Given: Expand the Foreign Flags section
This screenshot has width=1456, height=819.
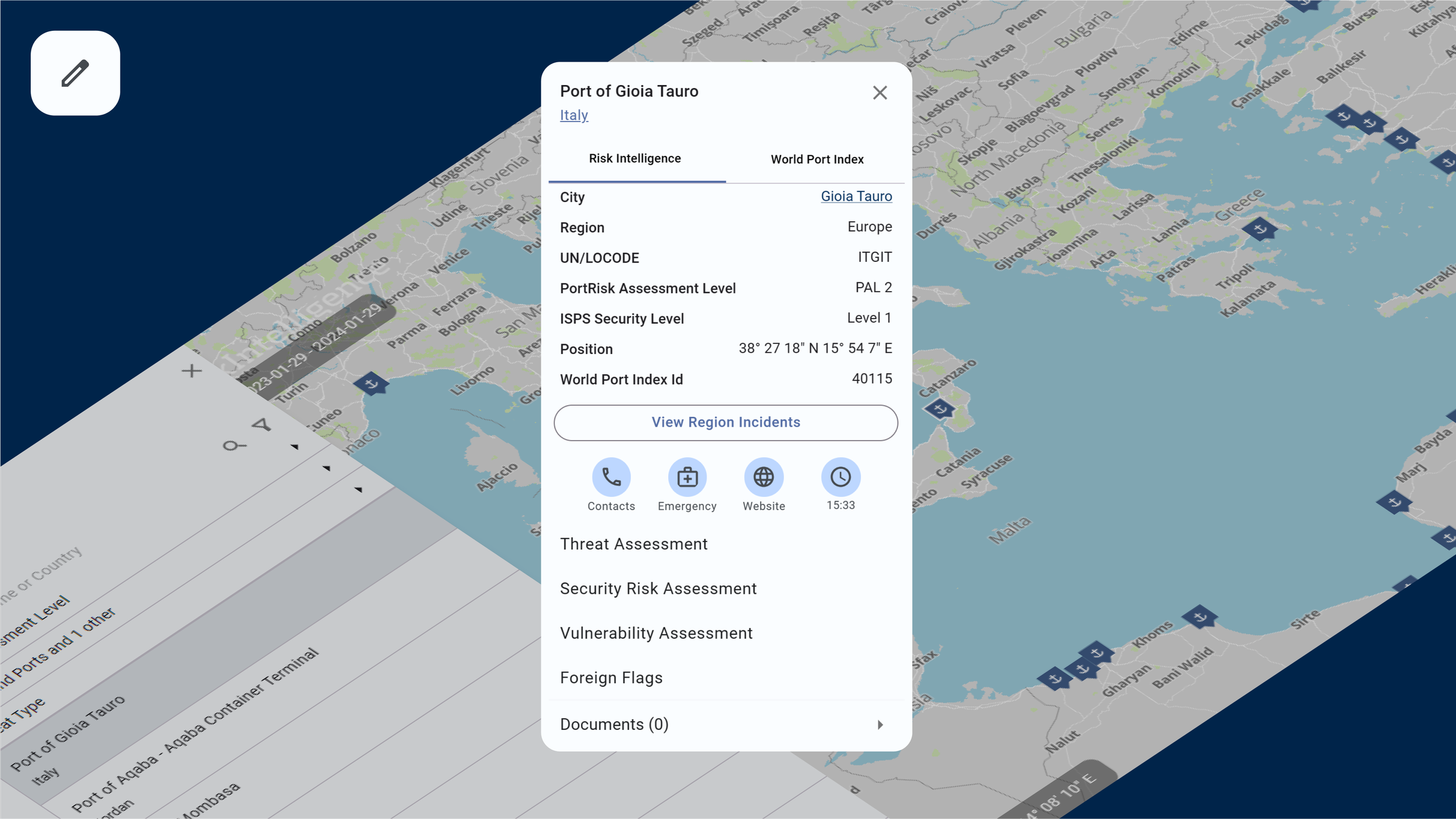Looking at the screenshot, I should pos(611,678).
